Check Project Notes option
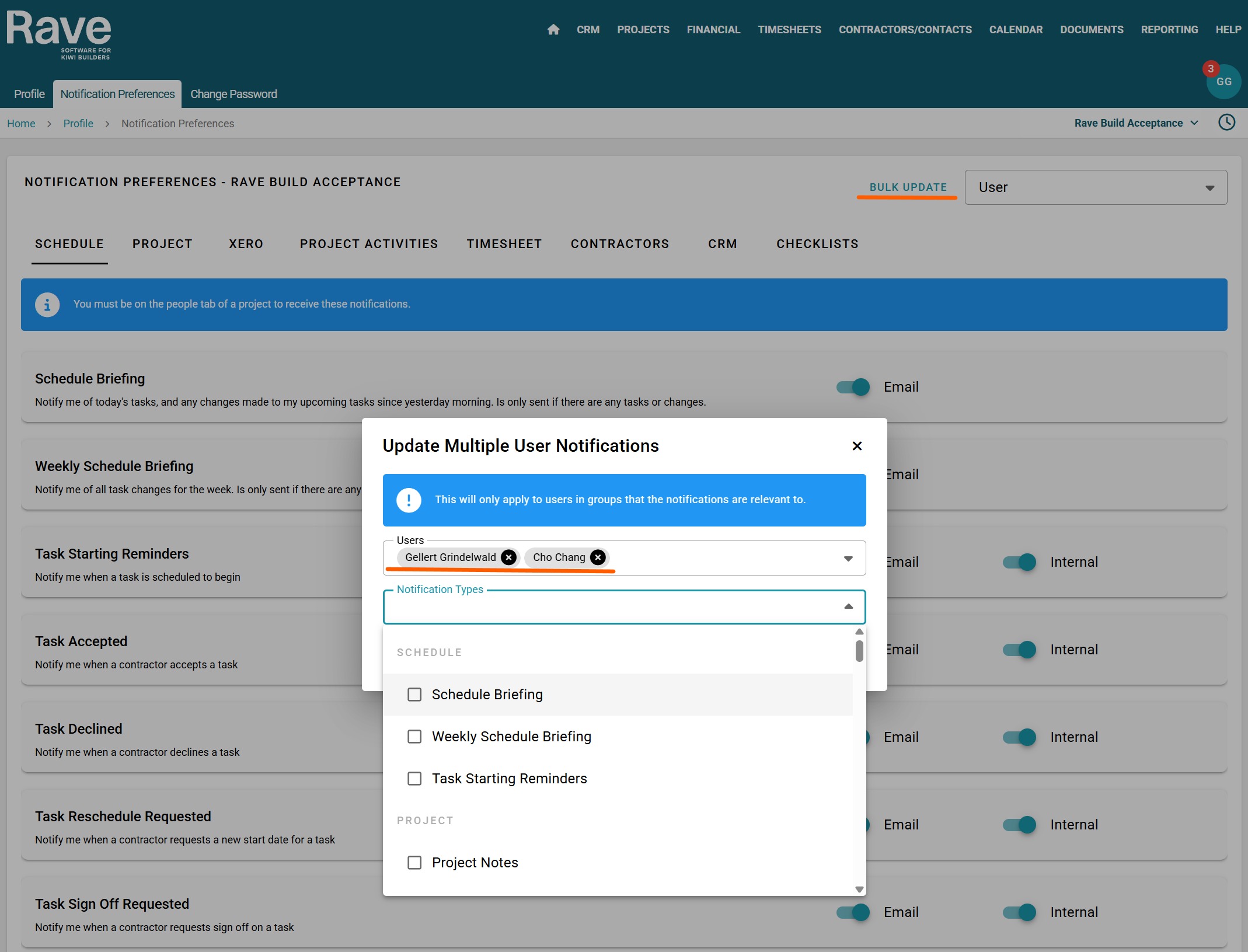1248x952 pixels. [x=414, y=863]
